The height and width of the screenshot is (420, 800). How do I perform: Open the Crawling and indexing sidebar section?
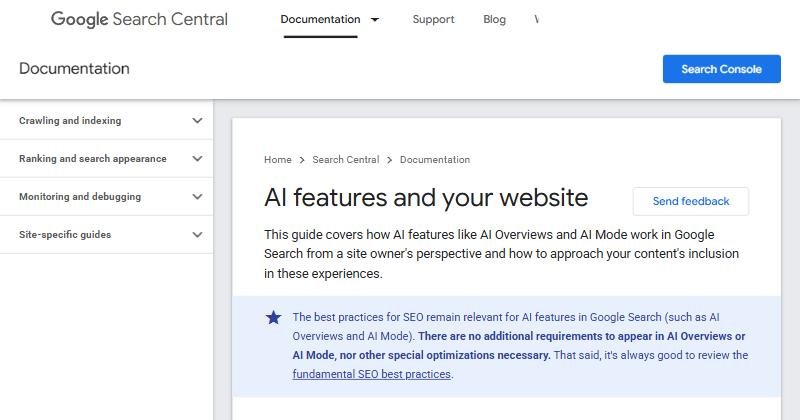[107, 120]
